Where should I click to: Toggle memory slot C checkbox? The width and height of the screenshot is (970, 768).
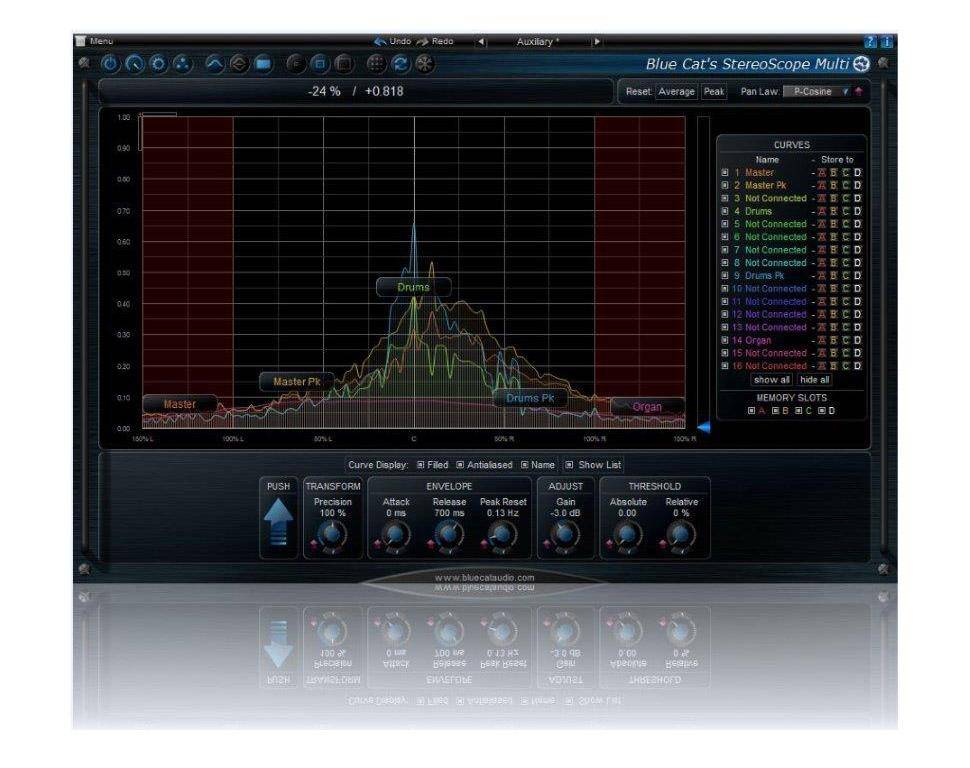tap(799, 410)
